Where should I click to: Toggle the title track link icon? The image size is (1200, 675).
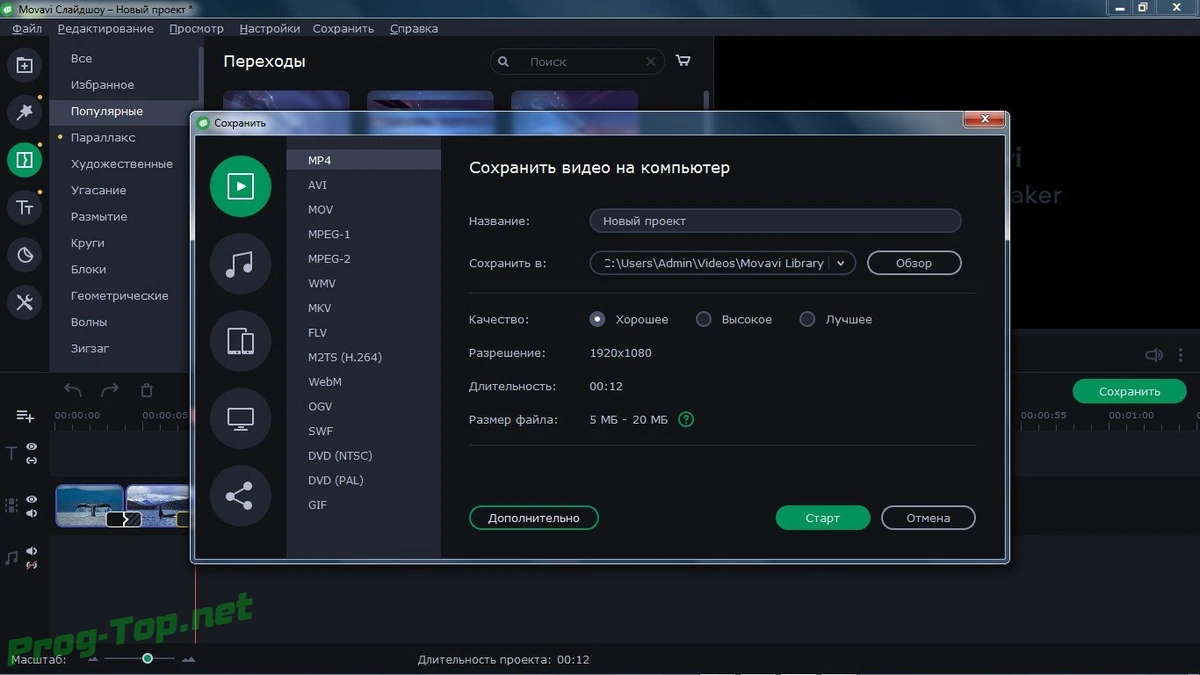coord(32,460)
